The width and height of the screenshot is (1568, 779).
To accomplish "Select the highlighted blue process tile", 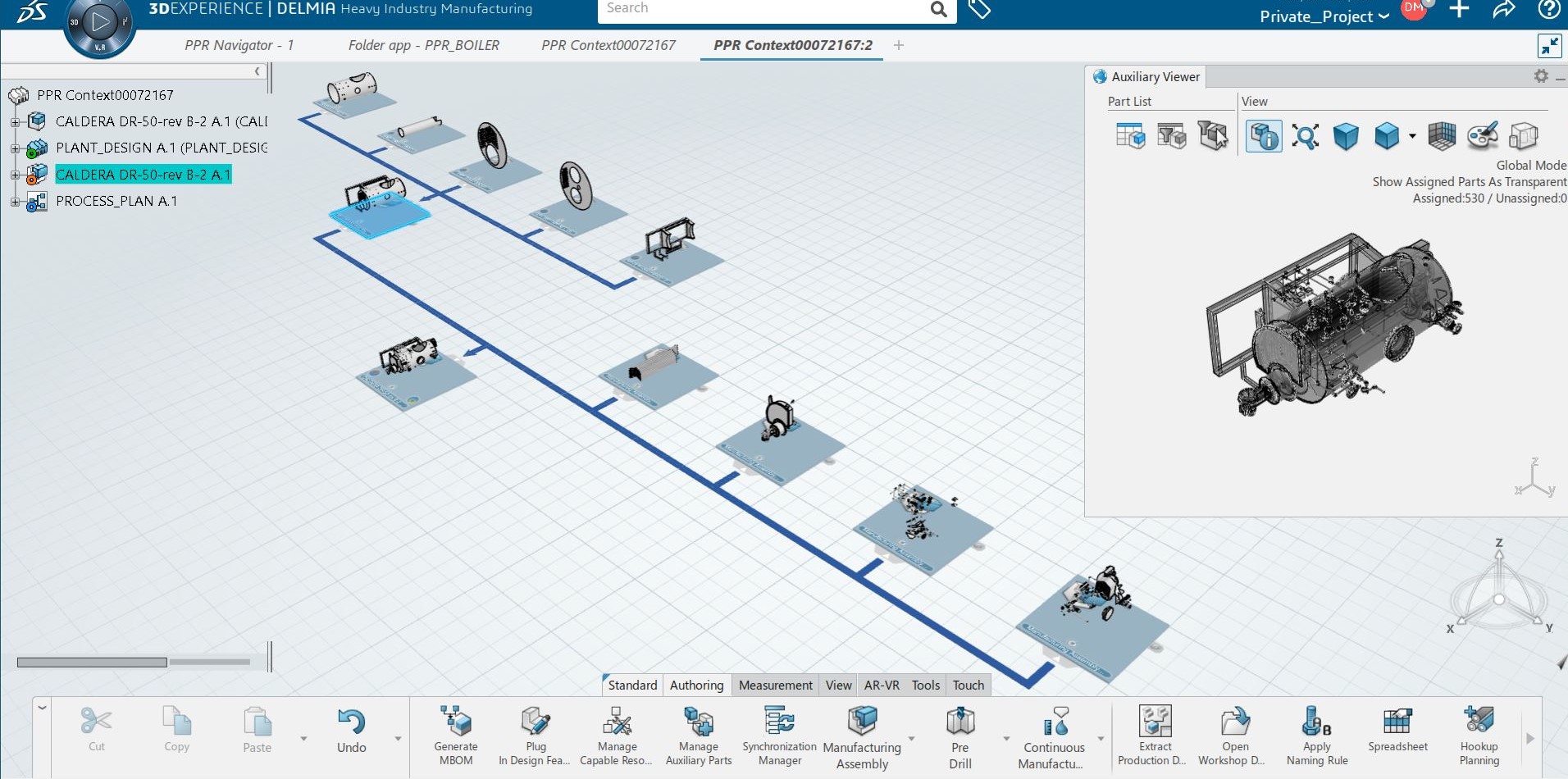I will [x=380, y=216].
